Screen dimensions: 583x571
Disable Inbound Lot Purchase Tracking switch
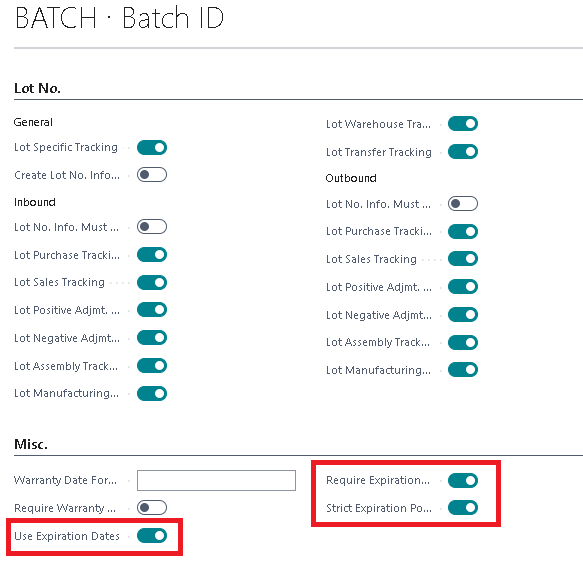pos(152,255)
